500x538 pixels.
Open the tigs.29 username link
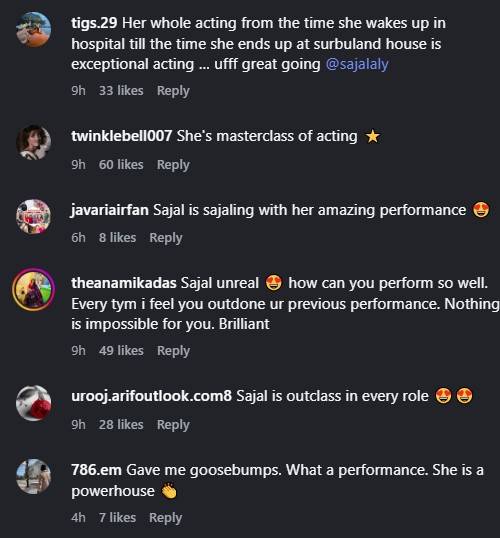tap(94, 23)
